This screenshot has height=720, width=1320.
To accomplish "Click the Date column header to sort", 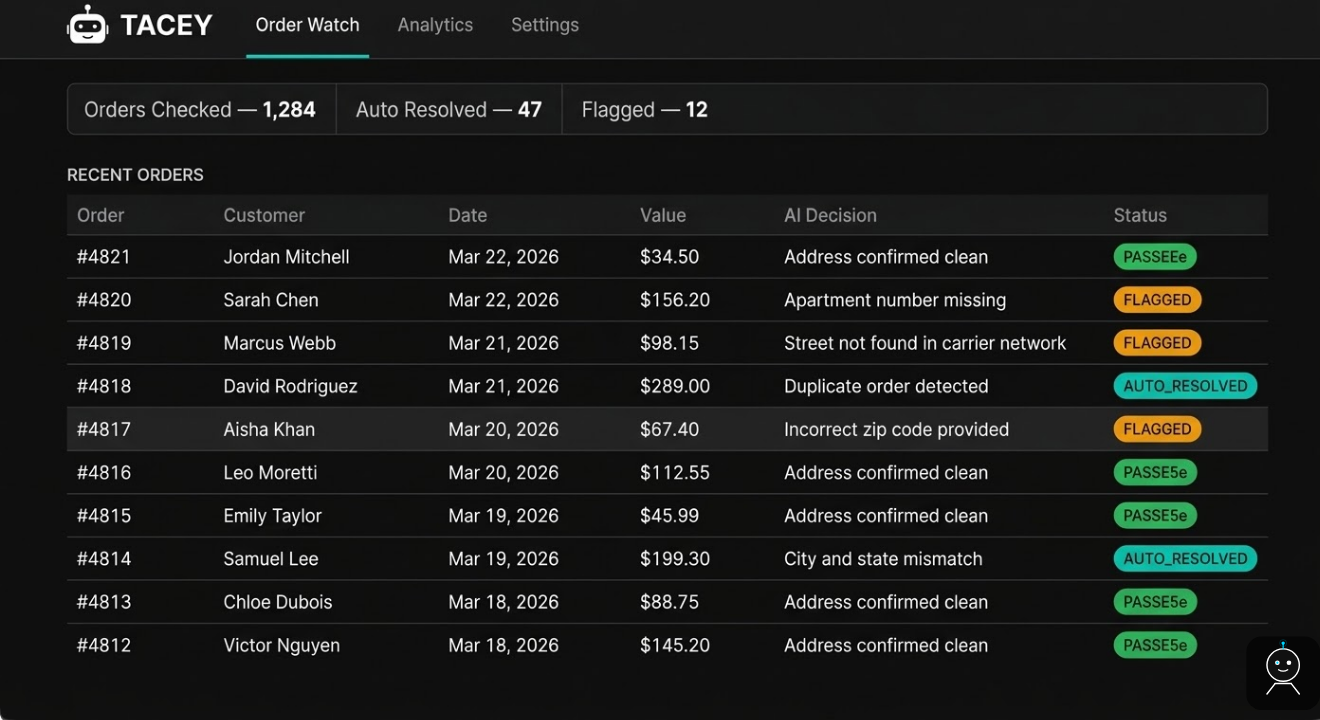I will point(467,215).
